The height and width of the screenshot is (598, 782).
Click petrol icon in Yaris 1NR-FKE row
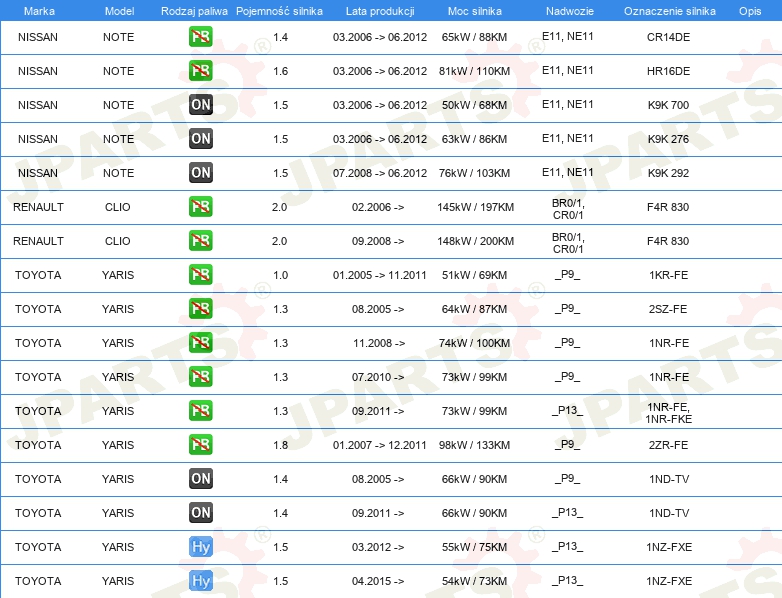pos(200,410)
